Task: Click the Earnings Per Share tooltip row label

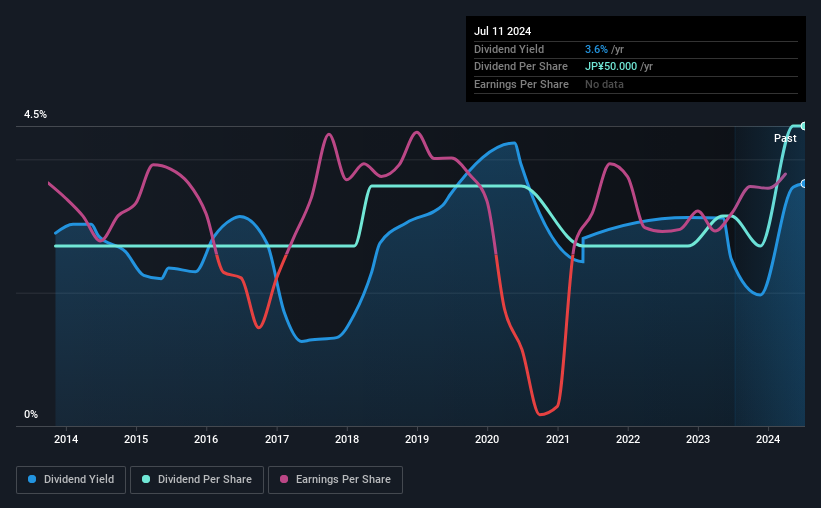Action: (522, 84)
